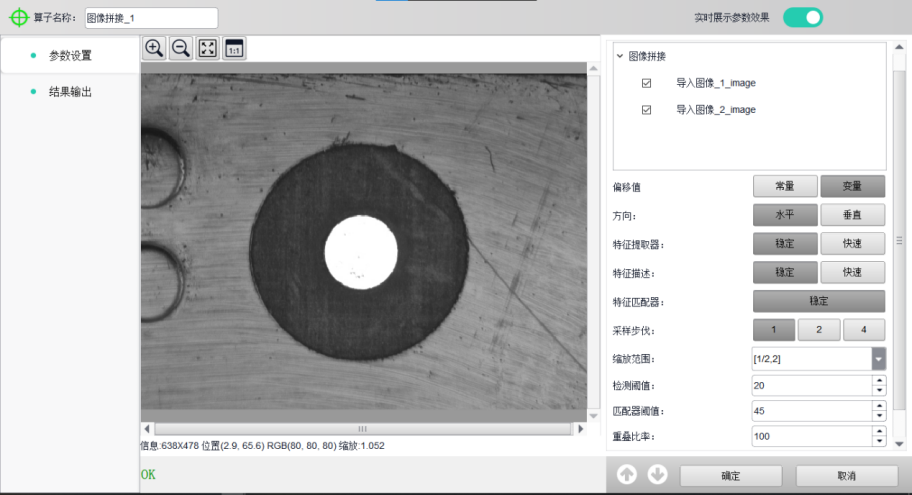Screen dimensions: 912x495
Task: Collapse the 图像拼接 tree node
Action: click(620, 56)
